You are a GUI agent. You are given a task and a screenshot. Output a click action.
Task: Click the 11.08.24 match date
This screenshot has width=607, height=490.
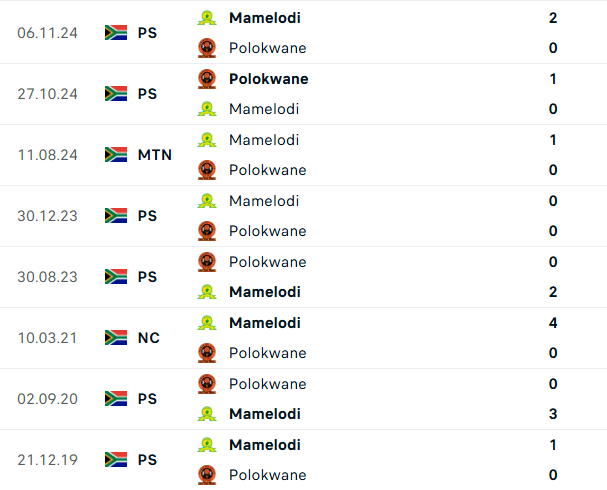click(x=49, y=155)
